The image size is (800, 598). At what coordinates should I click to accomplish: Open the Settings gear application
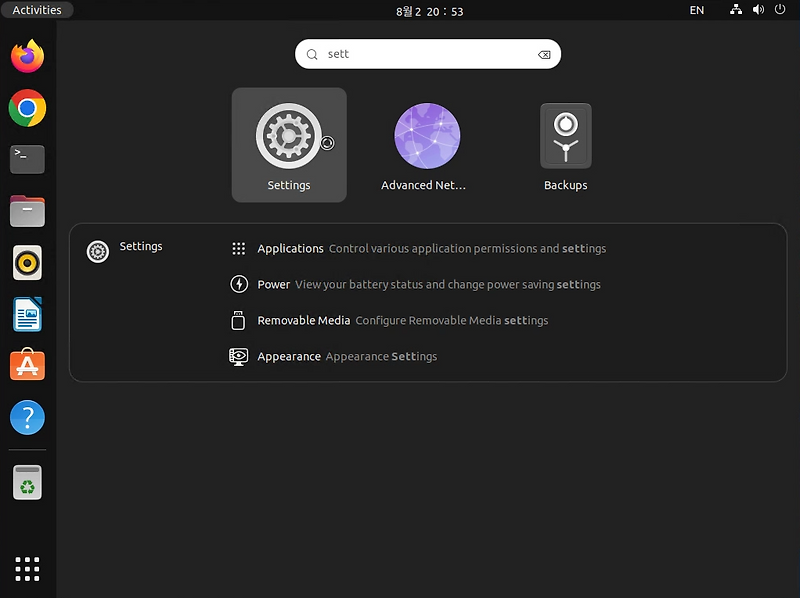click(289, 136)
